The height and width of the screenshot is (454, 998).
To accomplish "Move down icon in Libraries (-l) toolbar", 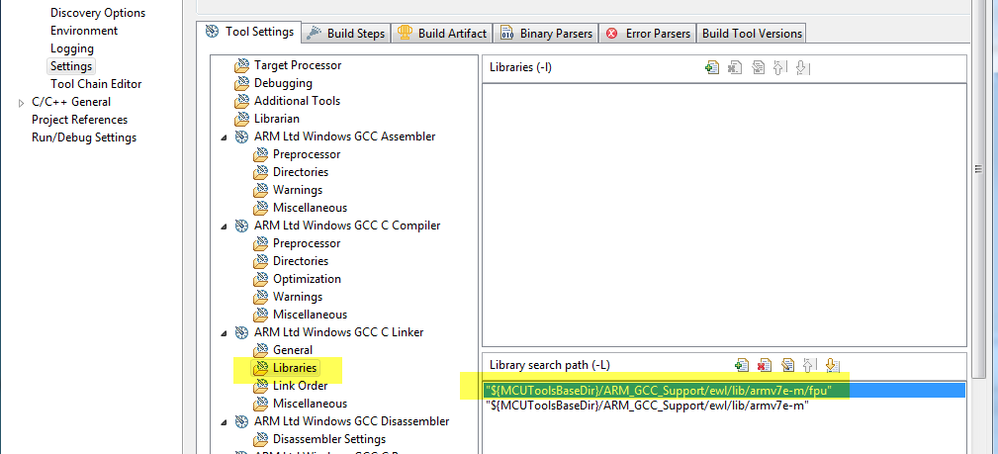I will click(802, 67).
